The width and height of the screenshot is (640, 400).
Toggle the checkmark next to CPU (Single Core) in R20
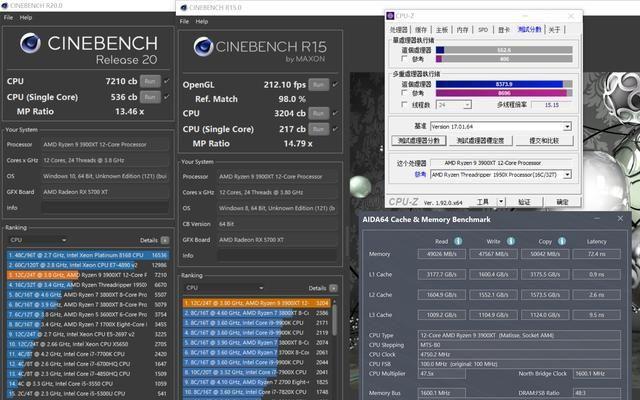coord(167,97)
